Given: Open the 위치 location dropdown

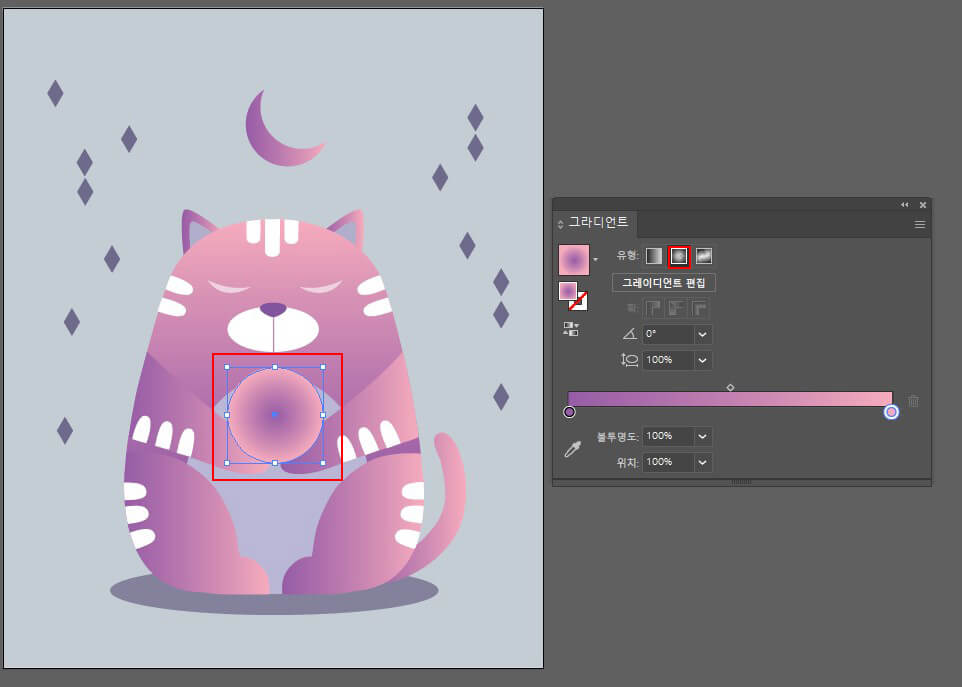Looking at the screenshot, I should pyautogui.click(x=703, y=462).
